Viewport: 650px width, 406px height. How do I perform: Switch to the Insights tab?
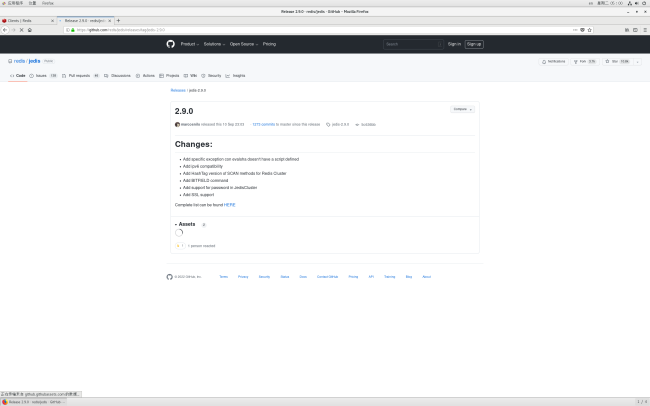pyautogui.click(x=235, y=75)
